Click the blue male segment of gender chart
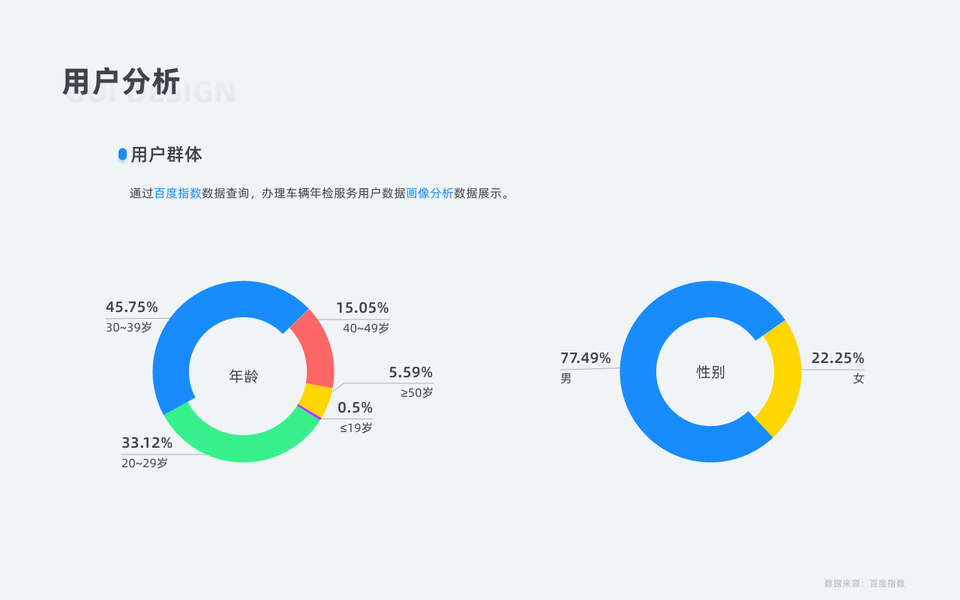This screenshot has height=600, width=960. point(650,400)
